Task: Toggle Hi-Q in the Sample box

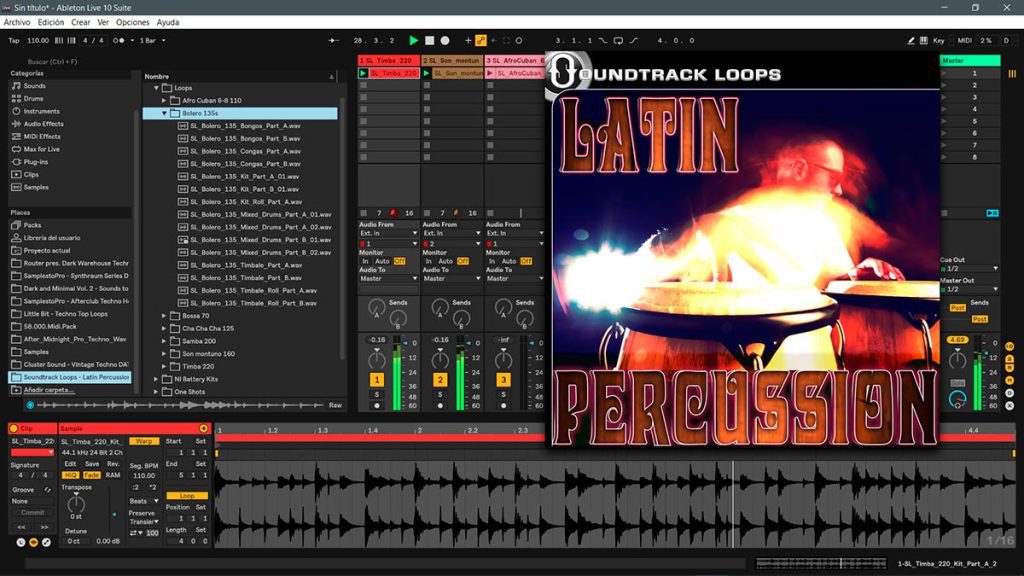Action: click(x=72, y=476)
